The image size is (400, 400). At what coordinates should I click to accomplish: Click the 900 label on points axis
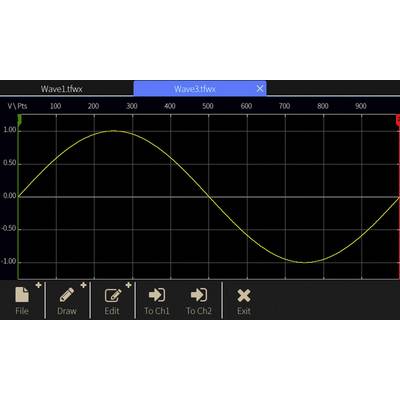pos(361,106)
